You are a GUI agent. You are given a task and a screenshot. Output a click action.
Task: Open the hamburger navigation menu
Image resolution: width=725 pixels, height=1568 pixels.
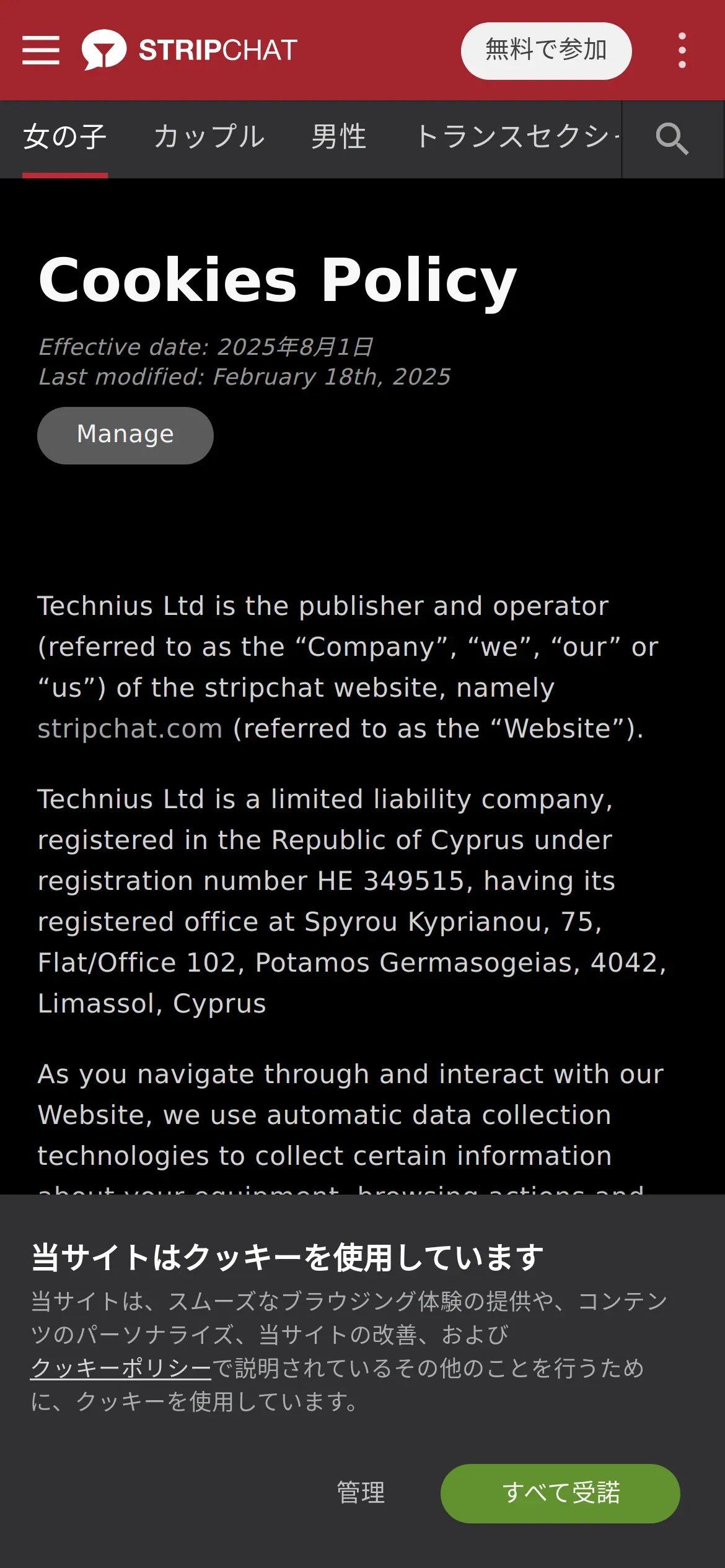click(41, 50)
